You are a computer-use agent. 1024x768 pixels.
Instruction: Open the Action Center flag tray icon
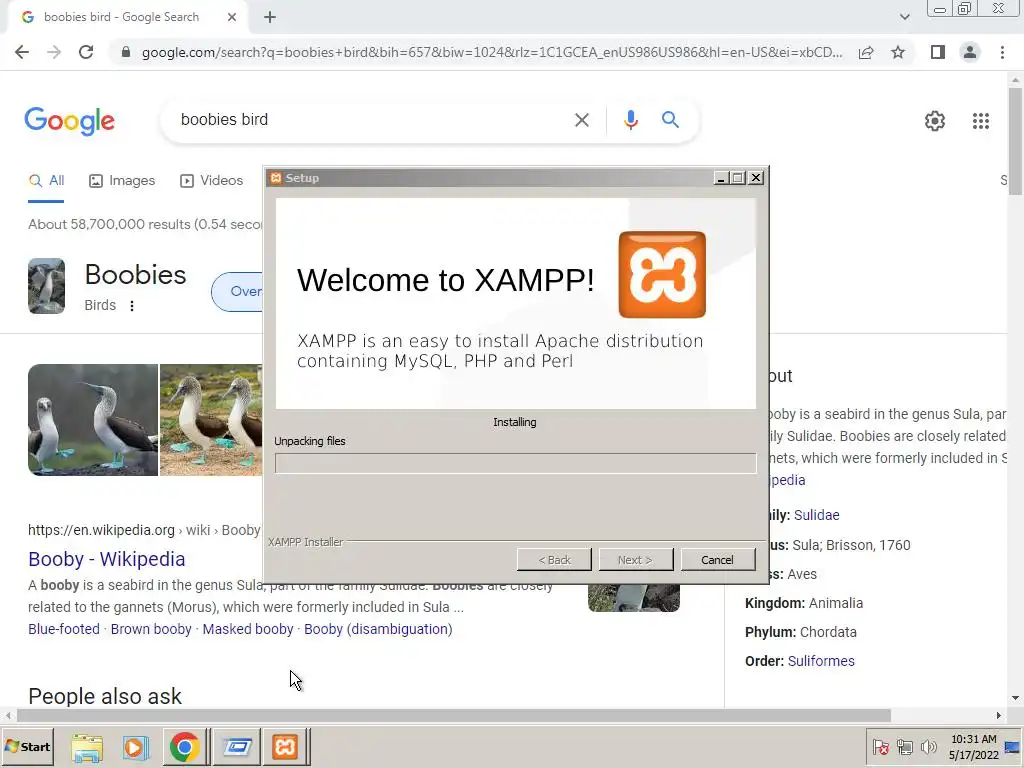[880, 746]
